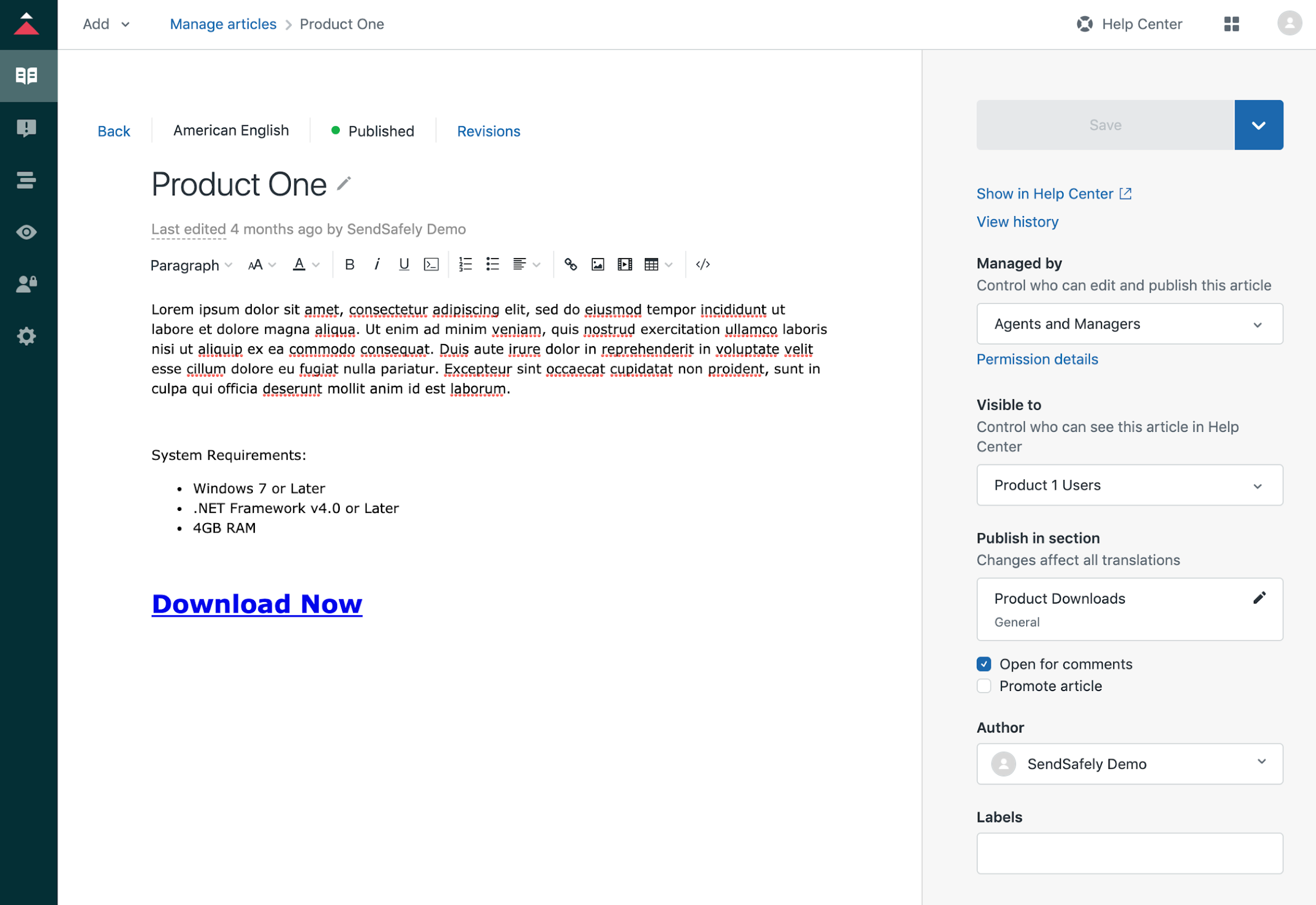Click the Bold formatting icon
The width and height of the screenshot is (1316, 905).
349,264
